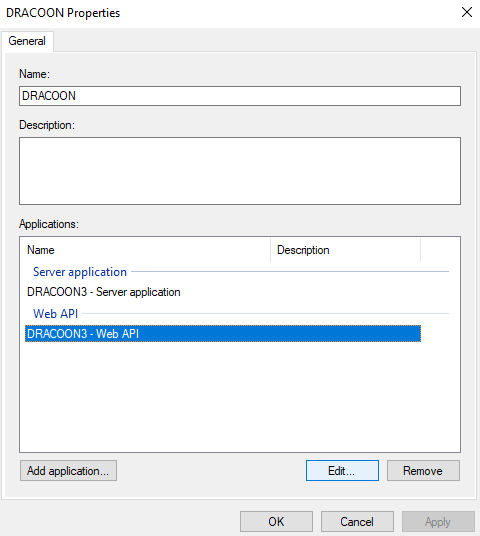480x536 pixels.
Task: Focus the empty Description text box
Action: pyautogui.click(x=240, y=171)
